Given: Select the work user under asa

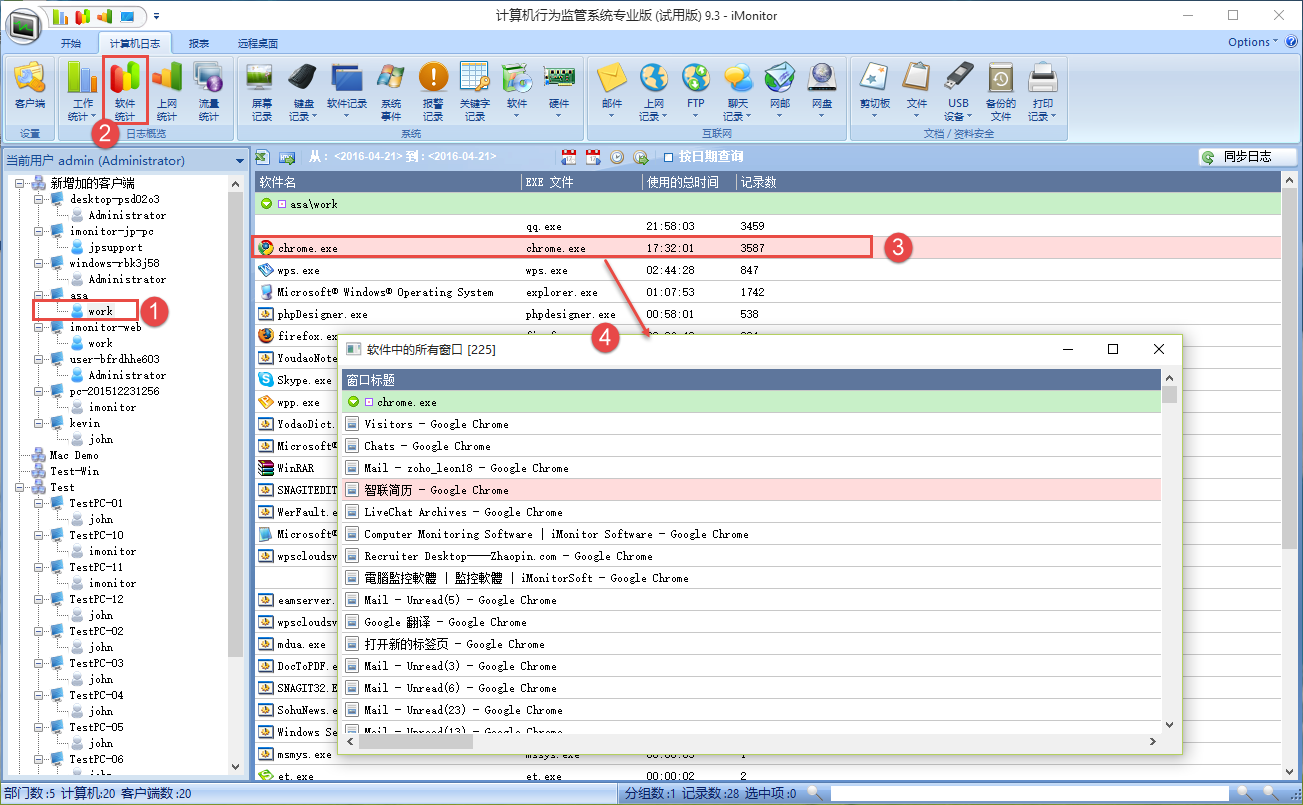Looking at the screenshot, I should (x=100, y=311).
